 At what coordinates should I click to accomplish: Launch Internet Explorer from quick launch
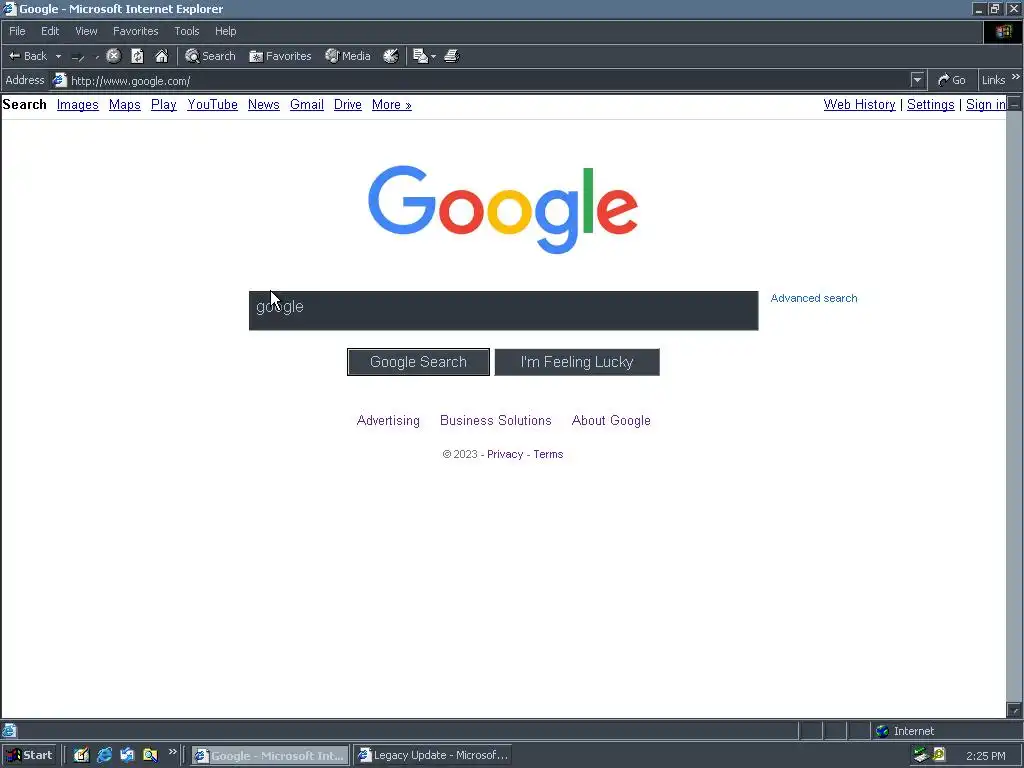(x=104, y=755)
